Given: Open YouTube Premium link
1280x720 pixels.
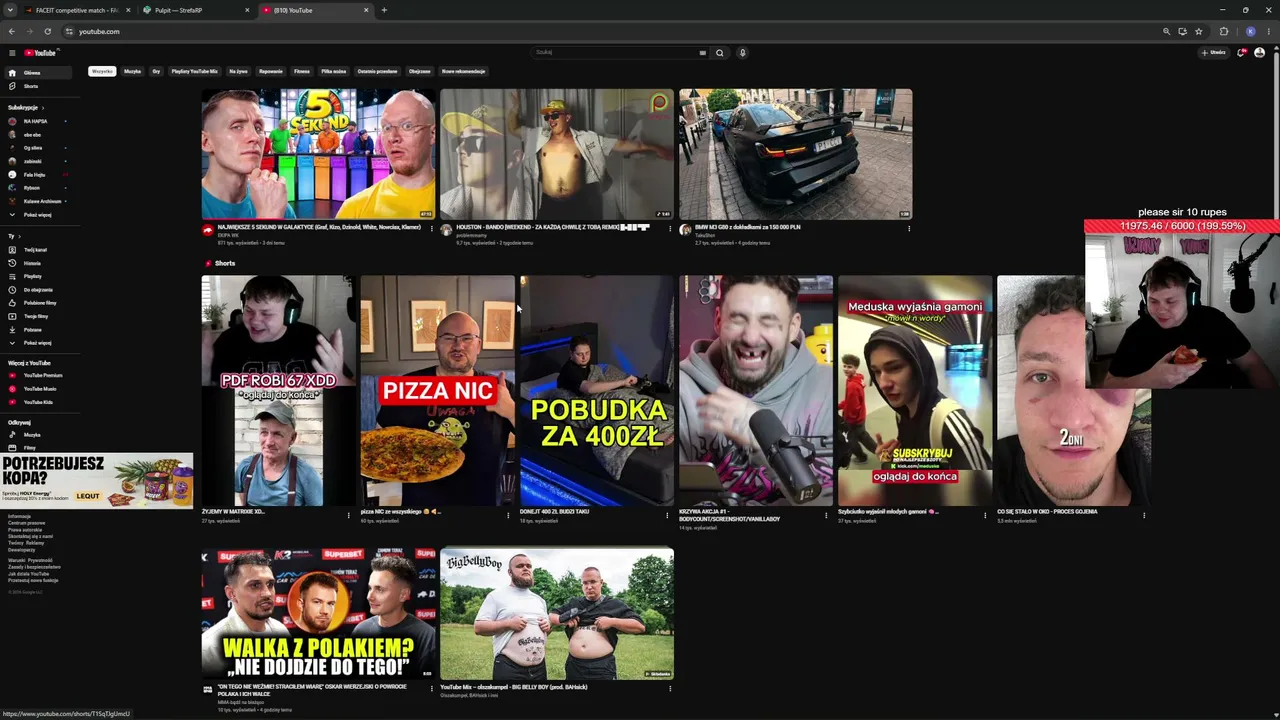Looking at the screenshot, I should point(36,376).
